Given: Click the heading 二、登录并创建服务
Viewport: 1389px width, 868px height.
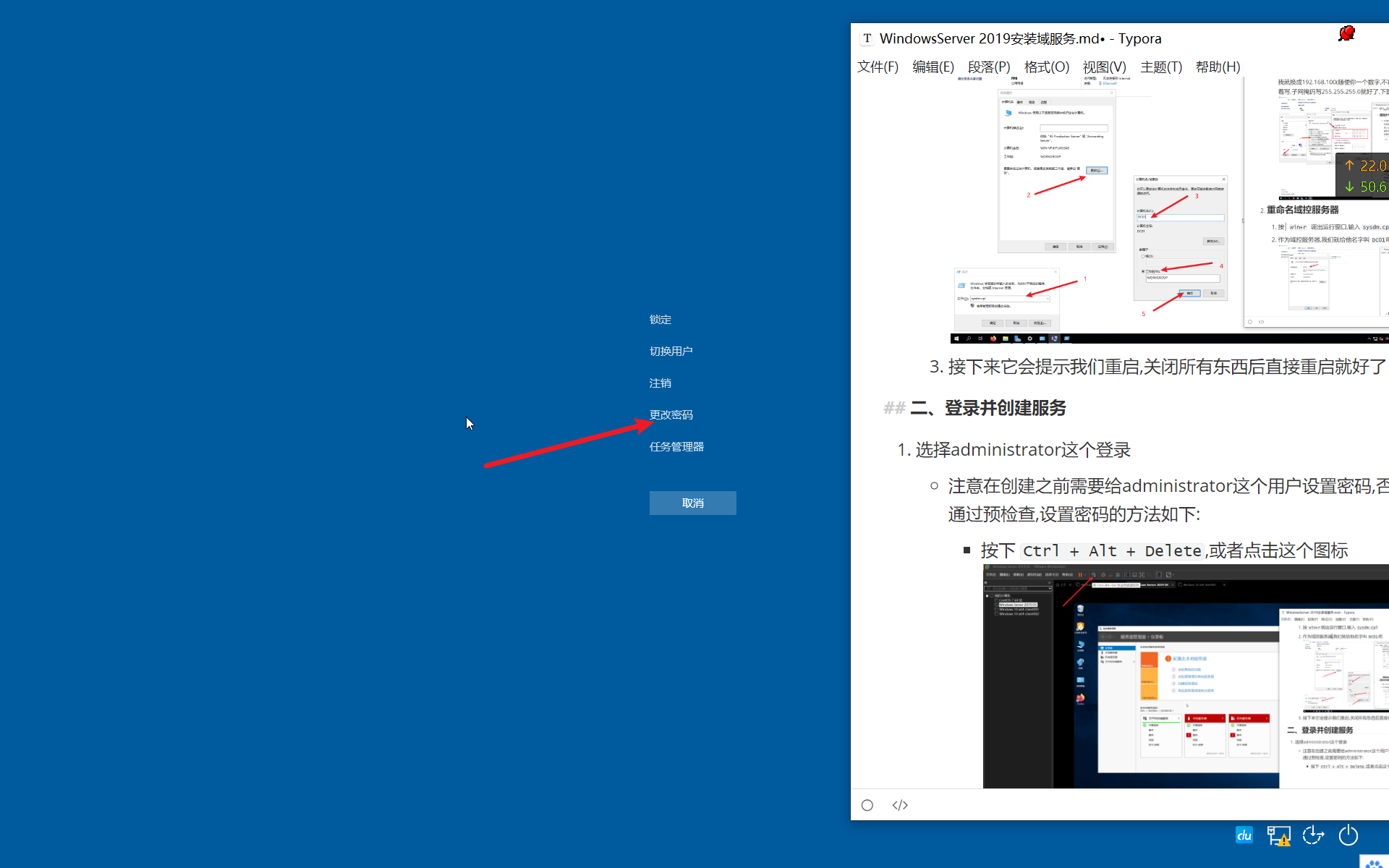Looking at the screenshot, I should point(987,408).
